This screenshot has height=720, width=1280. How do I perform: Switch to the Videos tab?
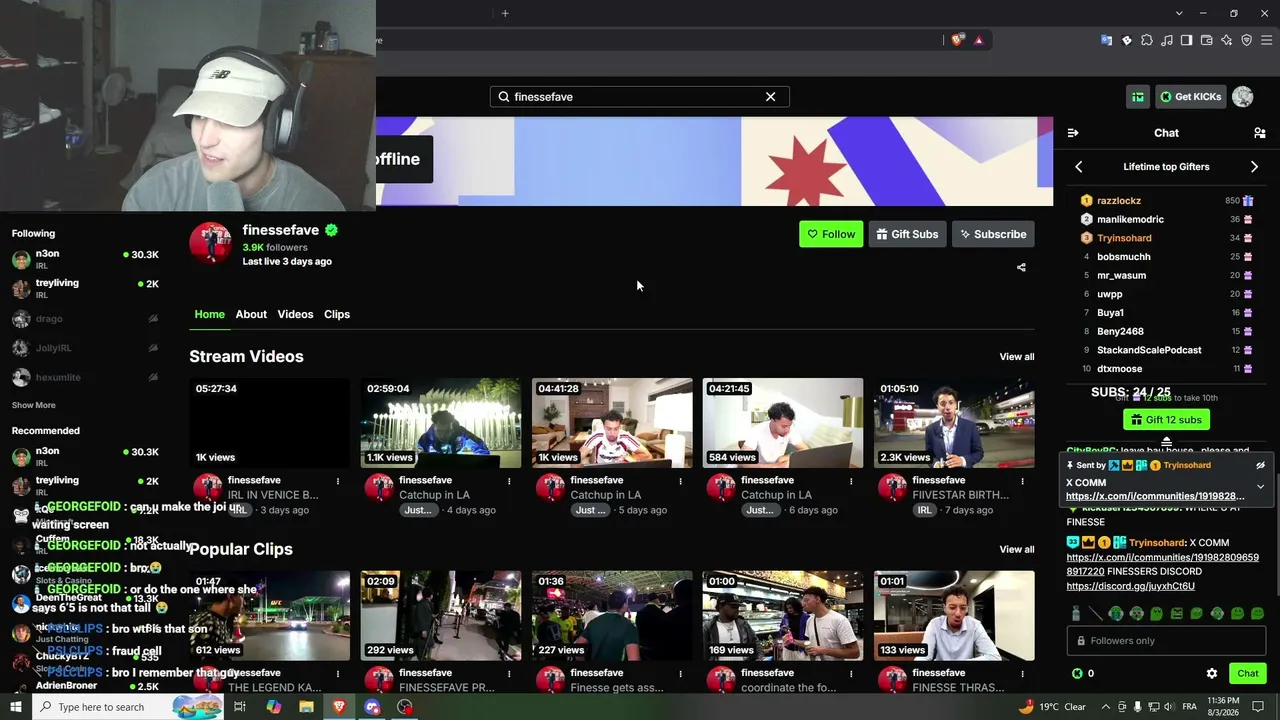pos(295,314)
